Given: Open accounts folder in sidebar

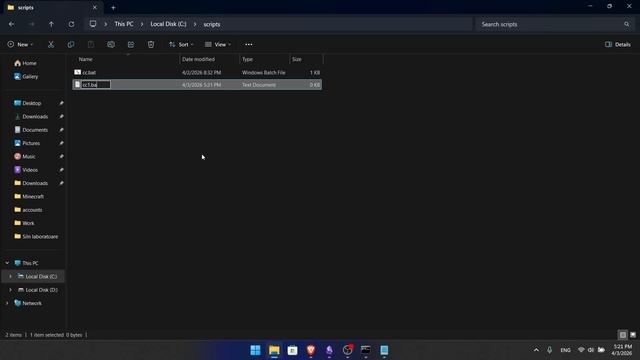Looking at the screenshot, I should pyautogui.click(x=32, y=210).
